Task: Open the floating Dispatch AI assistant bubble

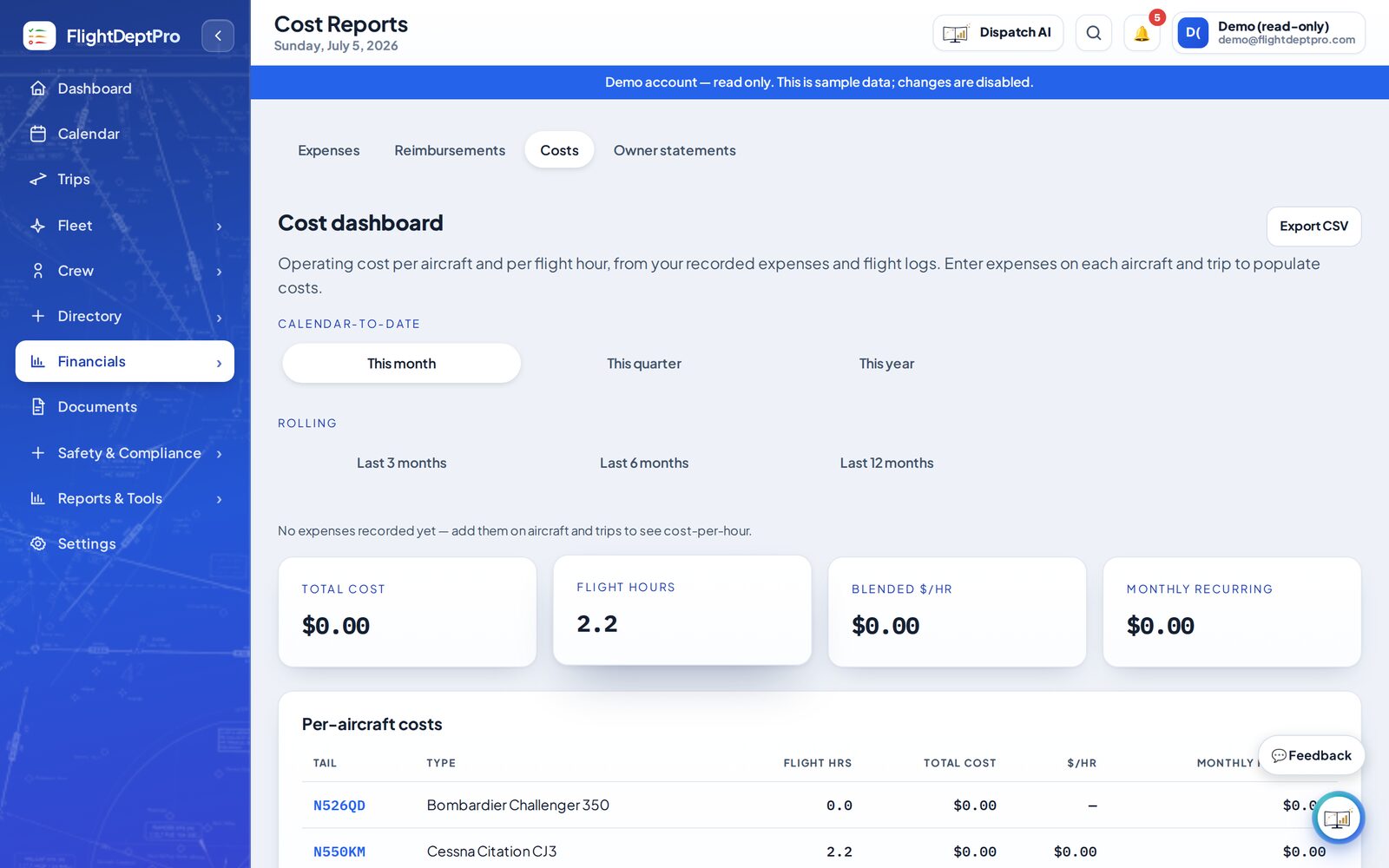Action: 1338,818
